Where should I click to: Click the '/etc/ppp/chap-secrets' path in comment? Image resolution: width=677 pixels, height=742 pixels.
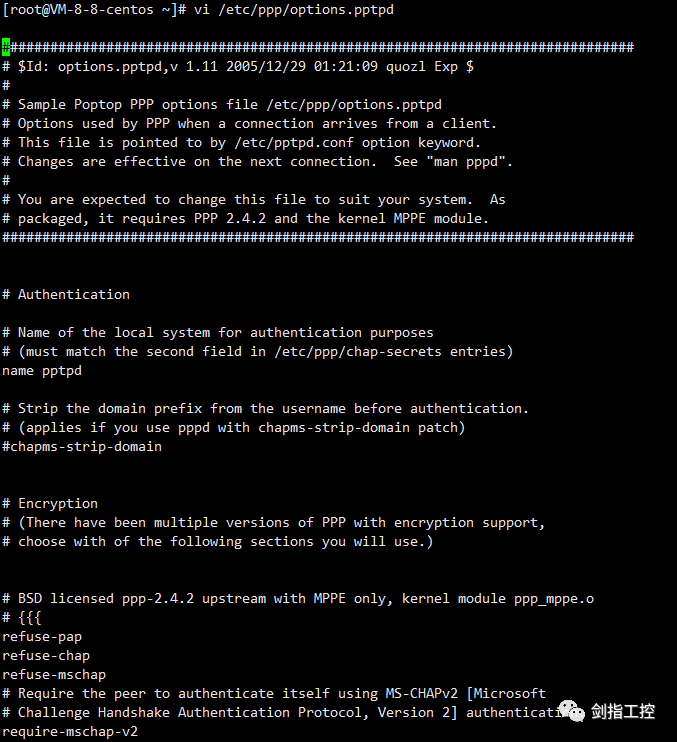358,352
